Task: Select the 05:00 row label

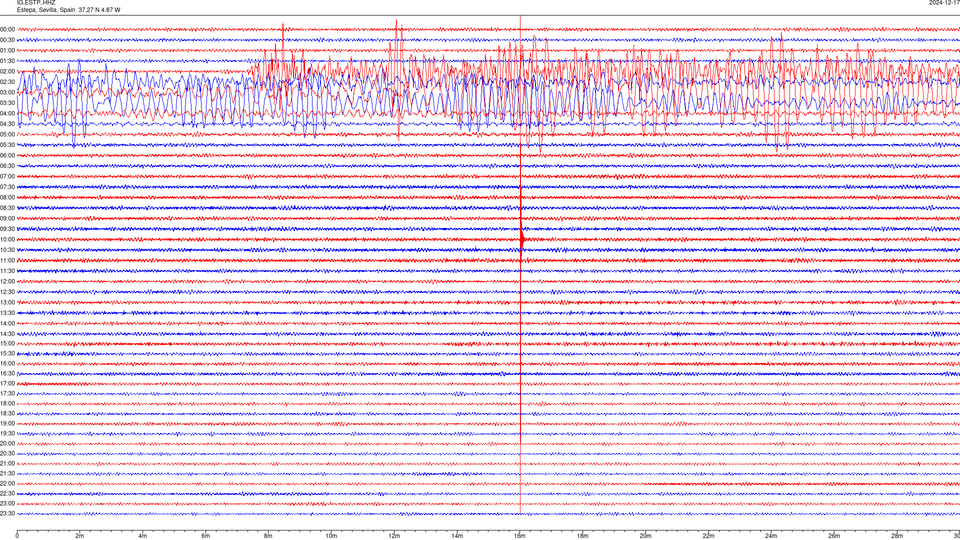Action: pyautogui.click(x=7, y=134)
